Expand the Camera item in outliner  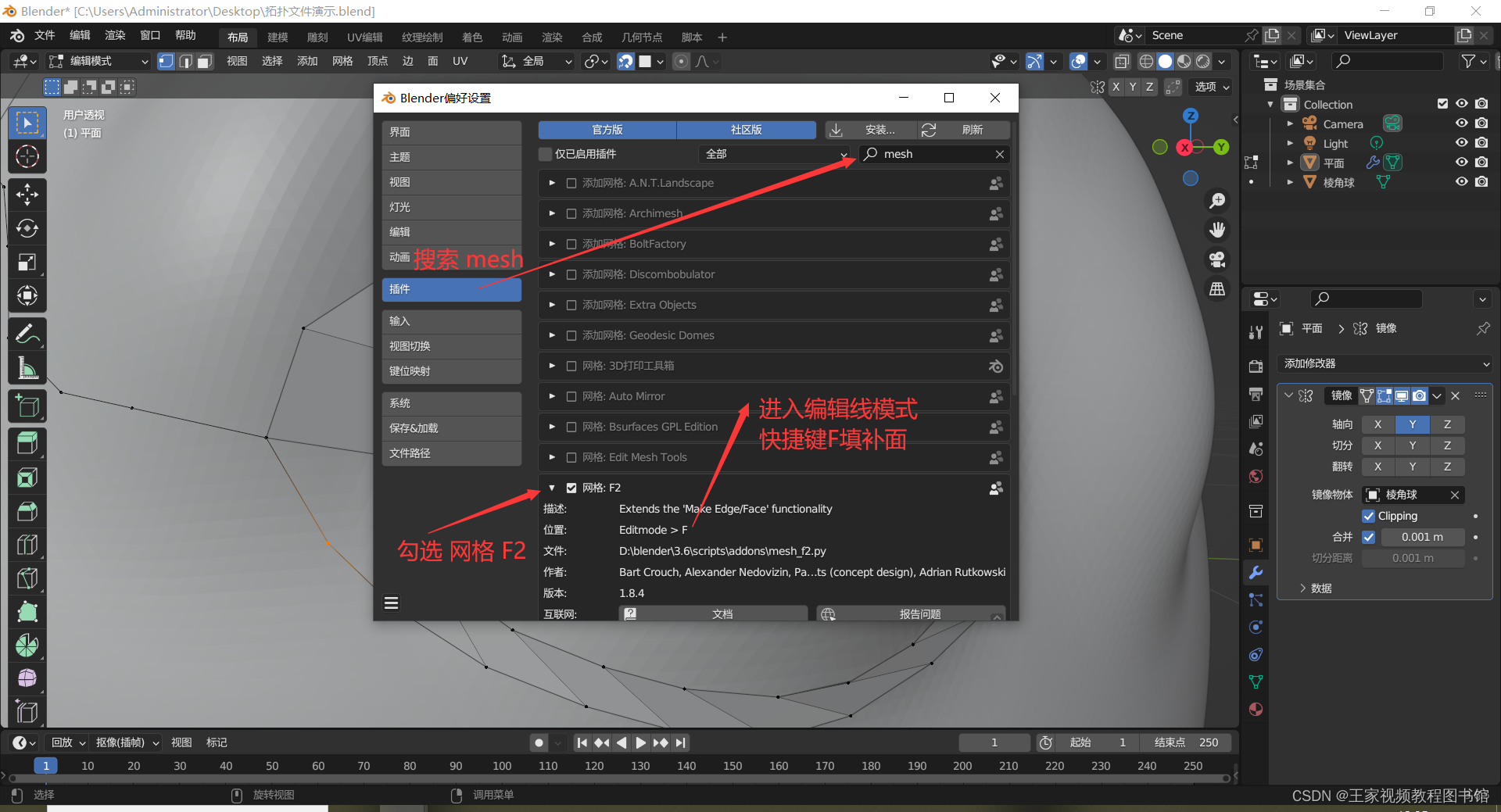click(x=1290, y=123)
